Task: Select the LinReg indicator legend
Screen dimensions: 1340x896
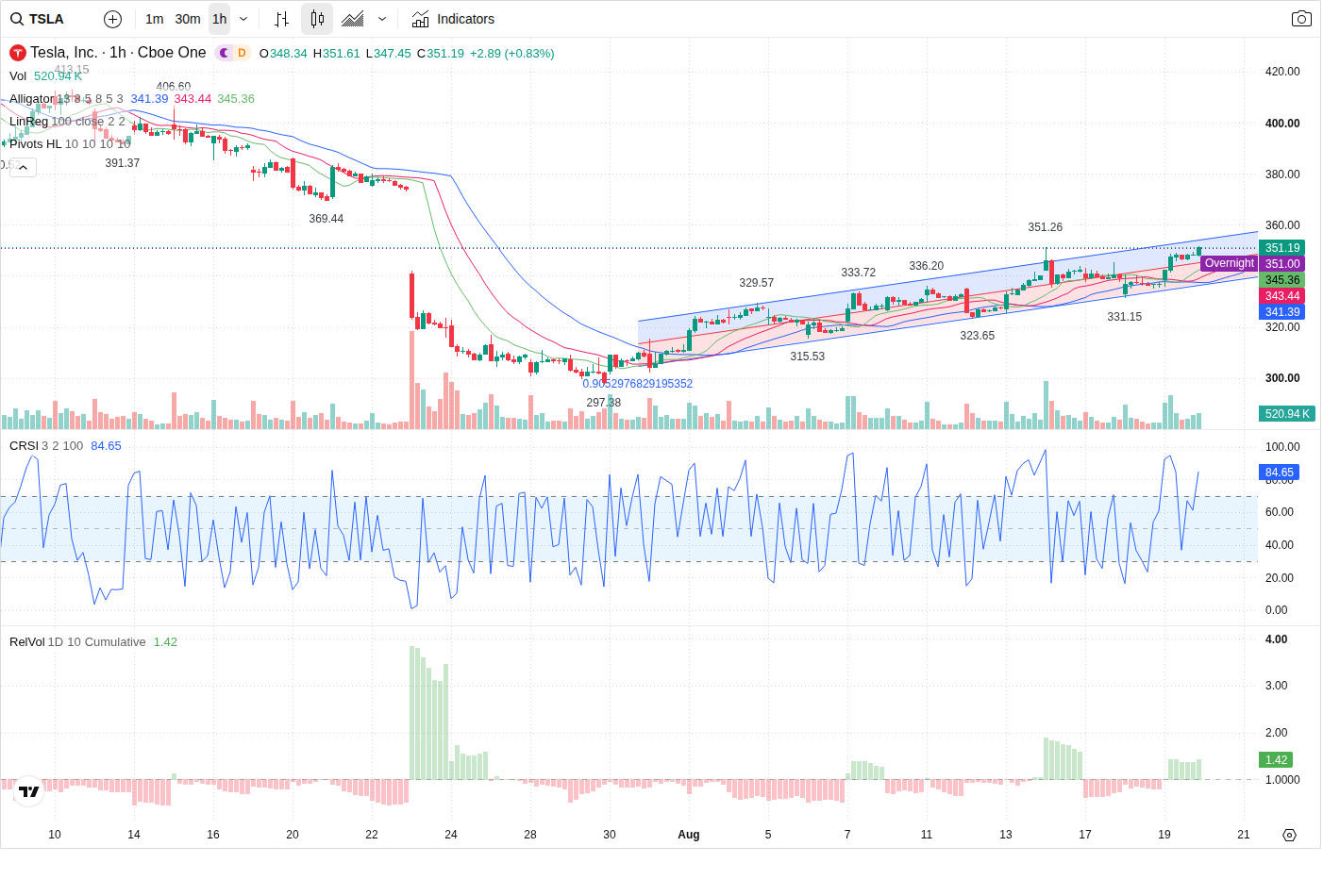Action: click(x=28, y=122)
